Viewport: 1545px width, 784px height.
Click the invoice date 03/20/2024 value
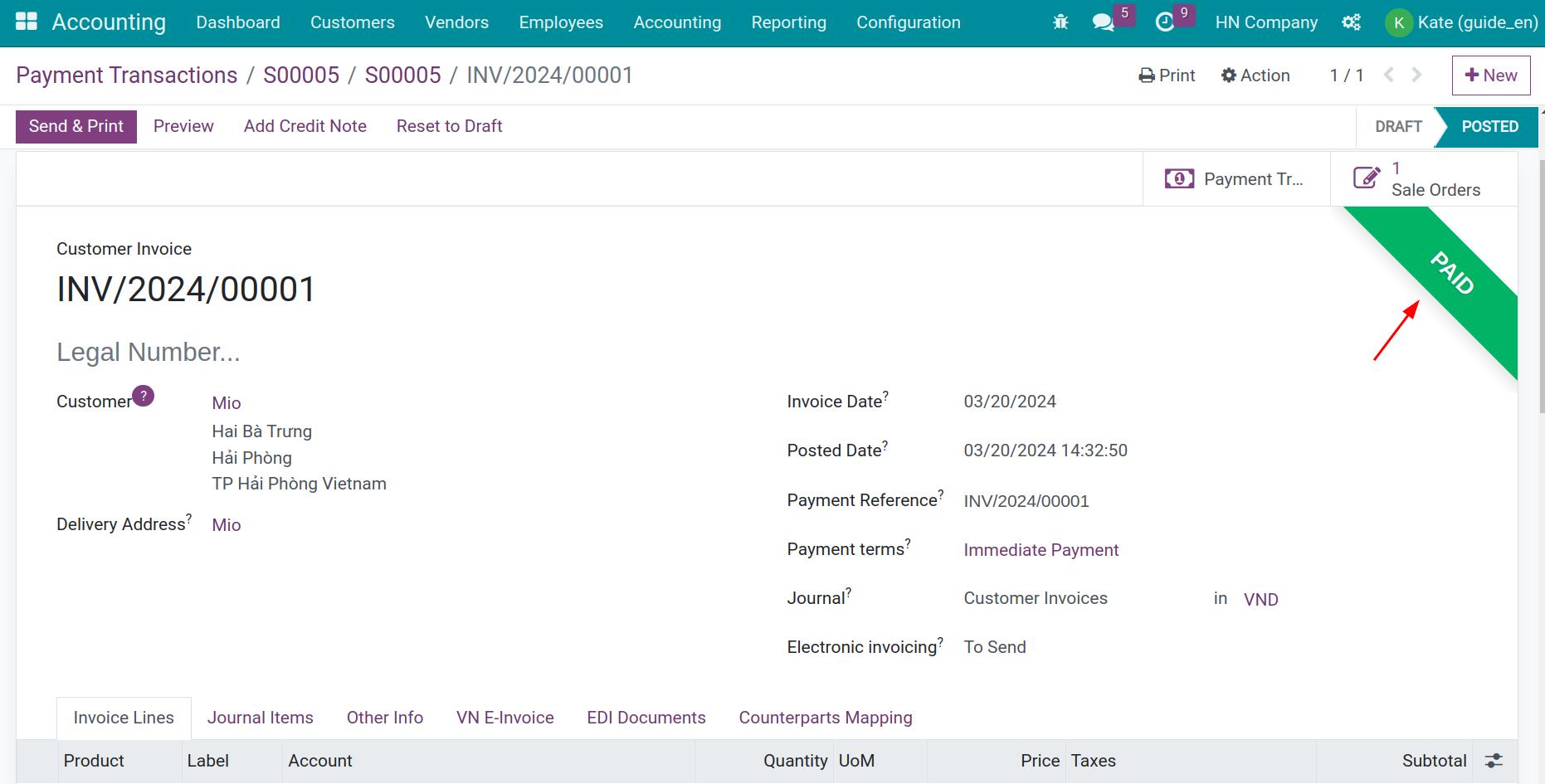click(1010, 402)
